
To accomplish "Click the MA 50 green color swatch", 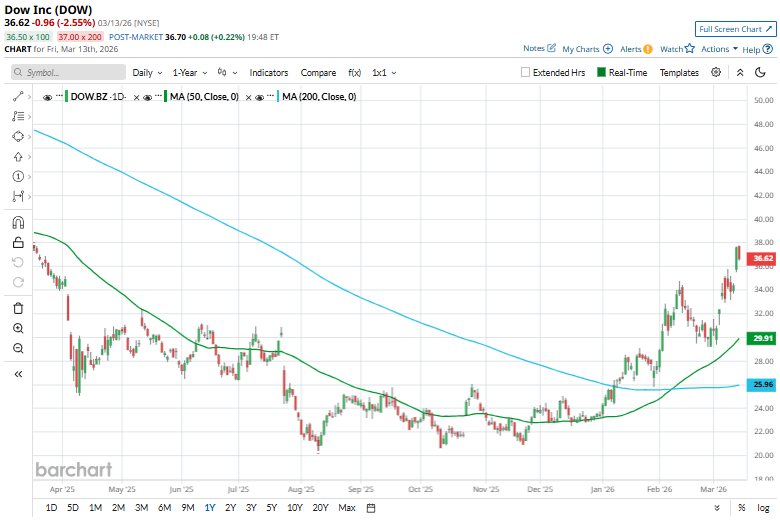I will click(x=166, y=97).
